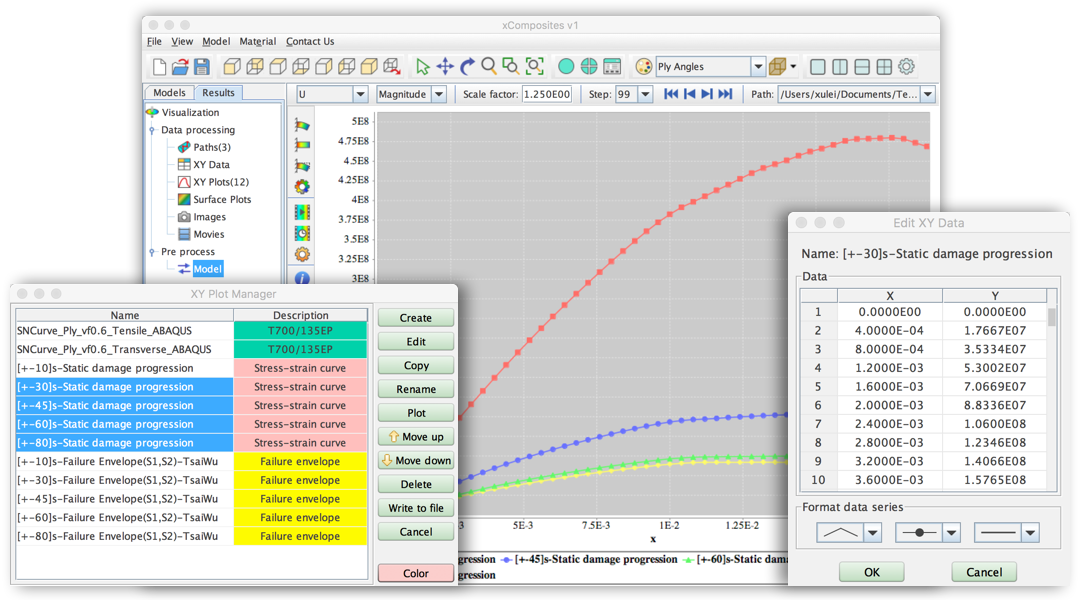Click the color palette icon beside Ply Angles
The width and height of the screenshot is (1082, 600).
pos(644,67)
